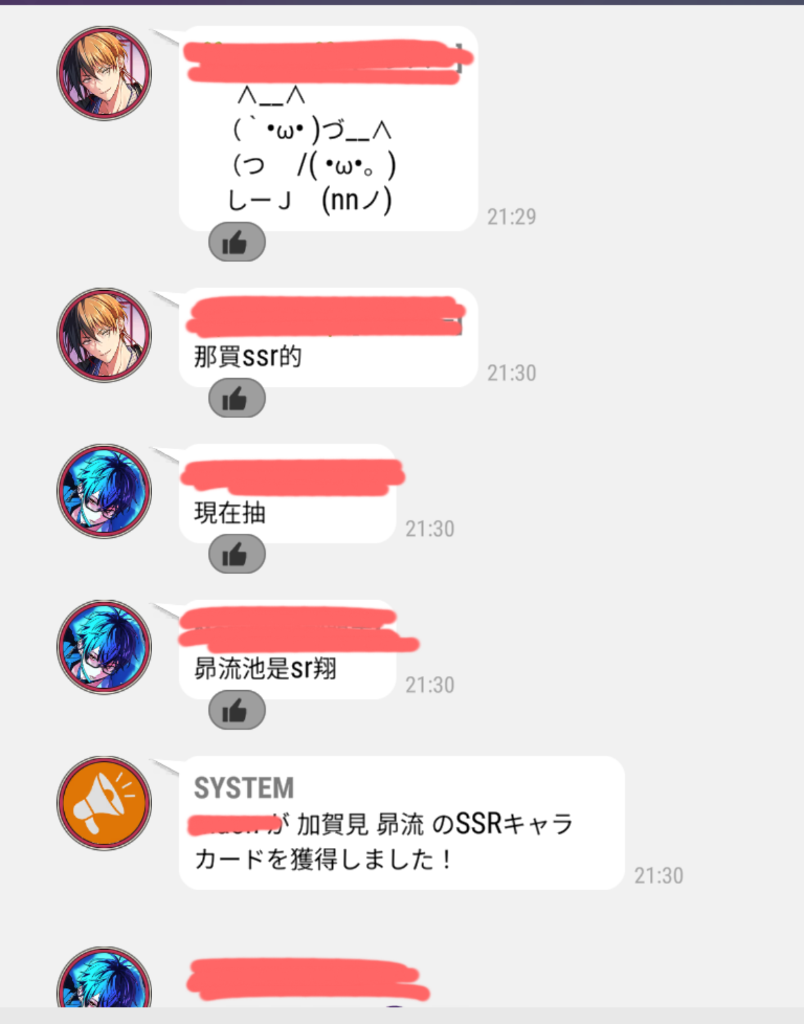Click the 21:29 timestamp
804x1024 pixels.
[511, 217]
